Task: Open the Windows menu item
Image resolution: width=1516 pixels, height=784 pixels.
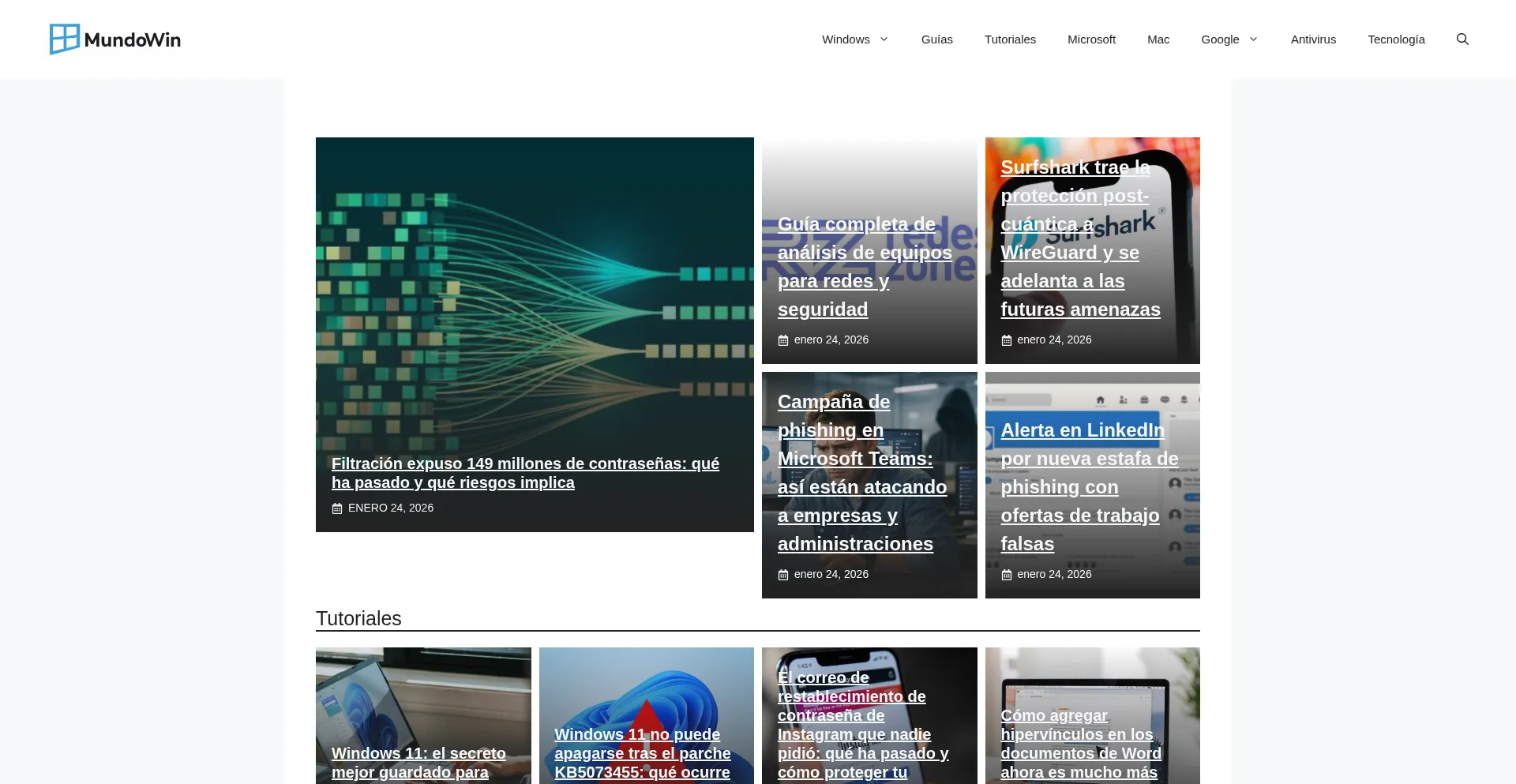Action: (x=846, y=39)
